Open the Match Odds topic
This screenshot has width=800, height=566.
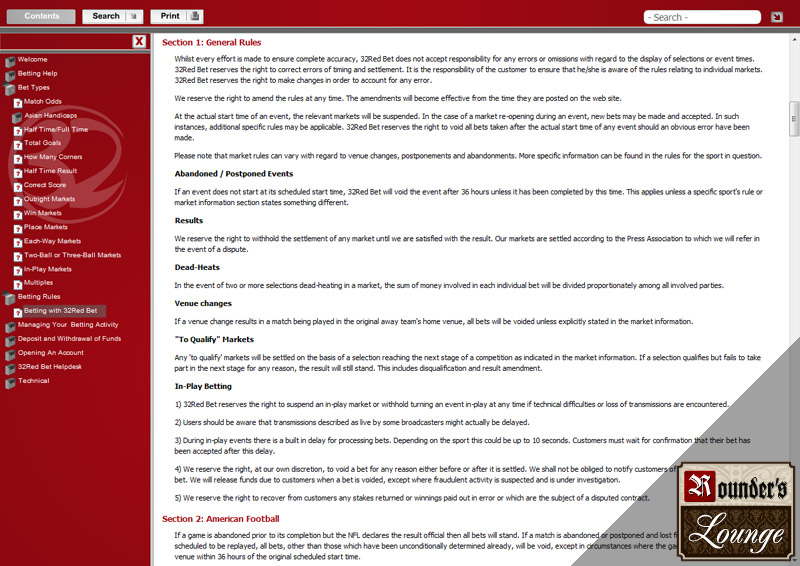coord(43,102)
